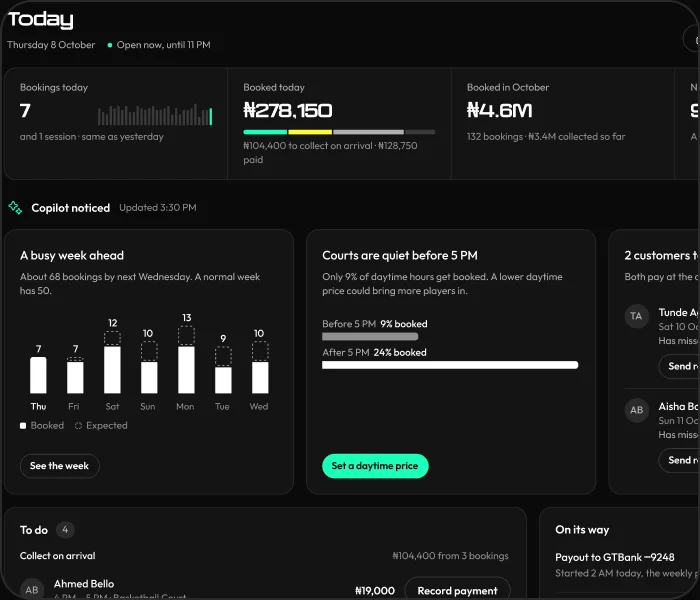This screenshot has height=600, width=700.
Task: Click the AB avatar beside Aisha
Action: (x=636, y=410)
